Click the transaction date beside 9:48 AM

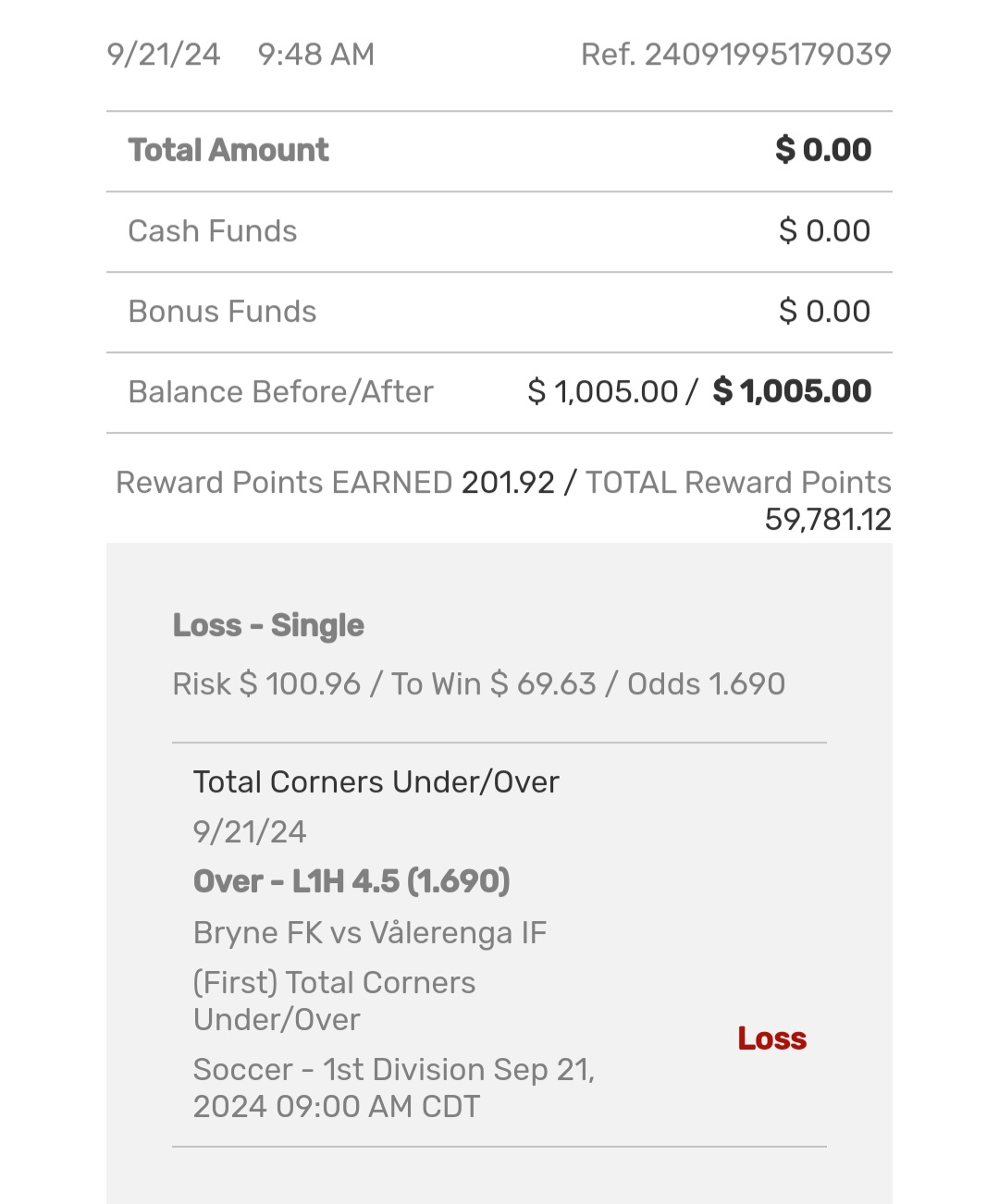(164, 55)
